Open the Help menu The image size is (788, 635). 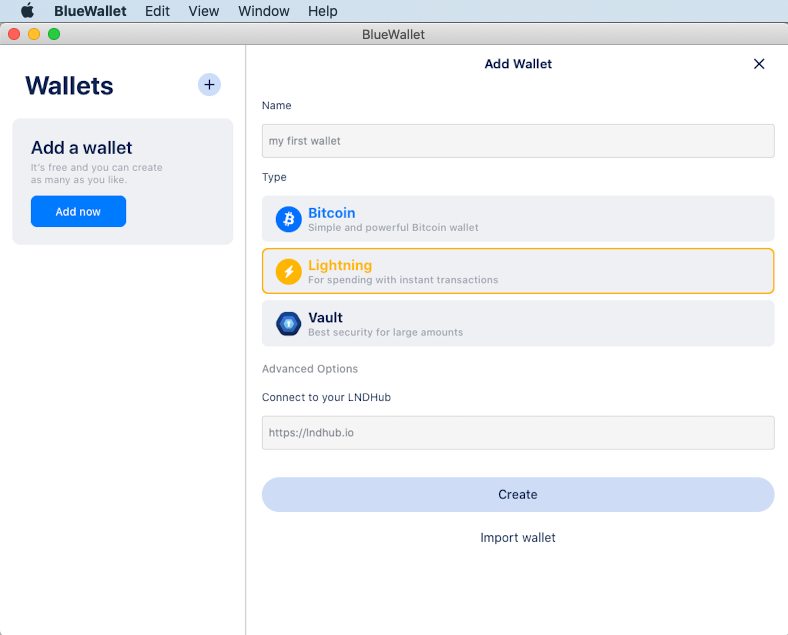coord(323,11)
